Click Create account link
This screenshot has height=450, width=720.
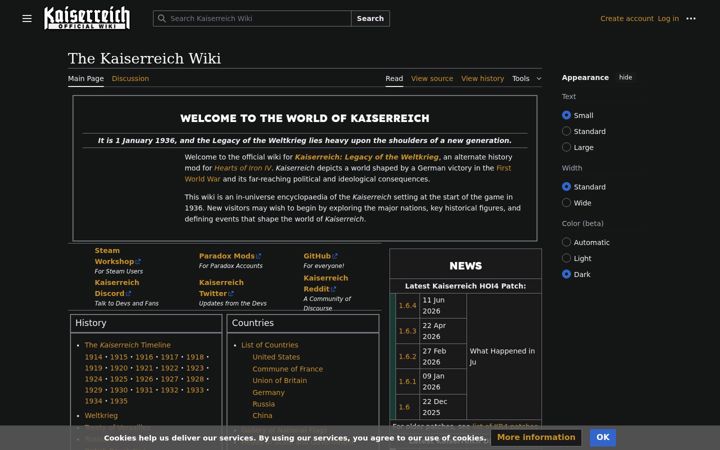626,18
